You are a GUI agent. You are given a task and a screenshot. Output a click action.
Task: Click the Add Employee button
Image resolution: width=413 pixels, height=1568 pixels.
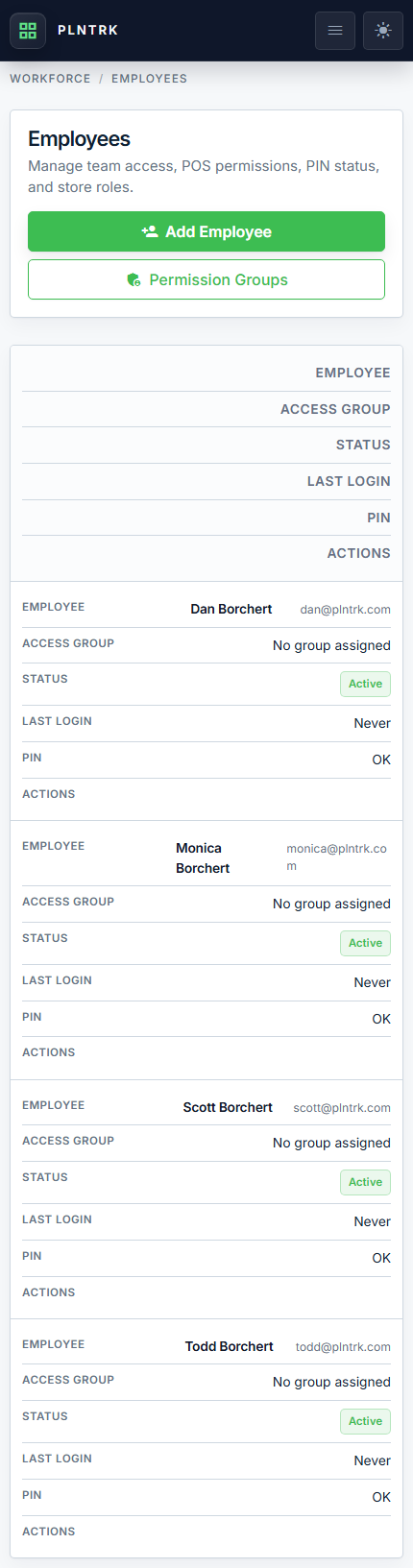(206, 231)
